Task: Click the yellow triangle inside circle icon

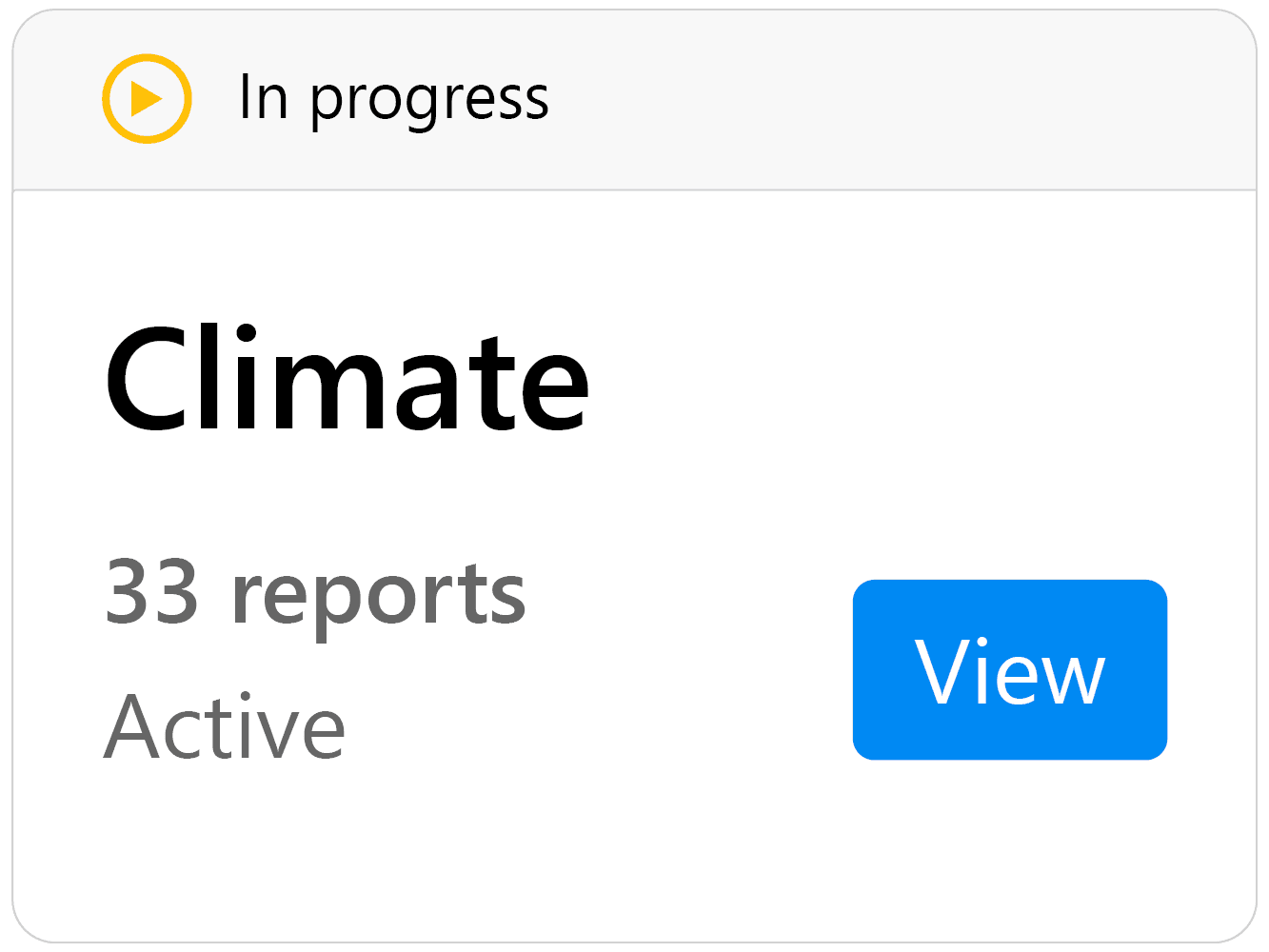Action: (x=146, y=99)
